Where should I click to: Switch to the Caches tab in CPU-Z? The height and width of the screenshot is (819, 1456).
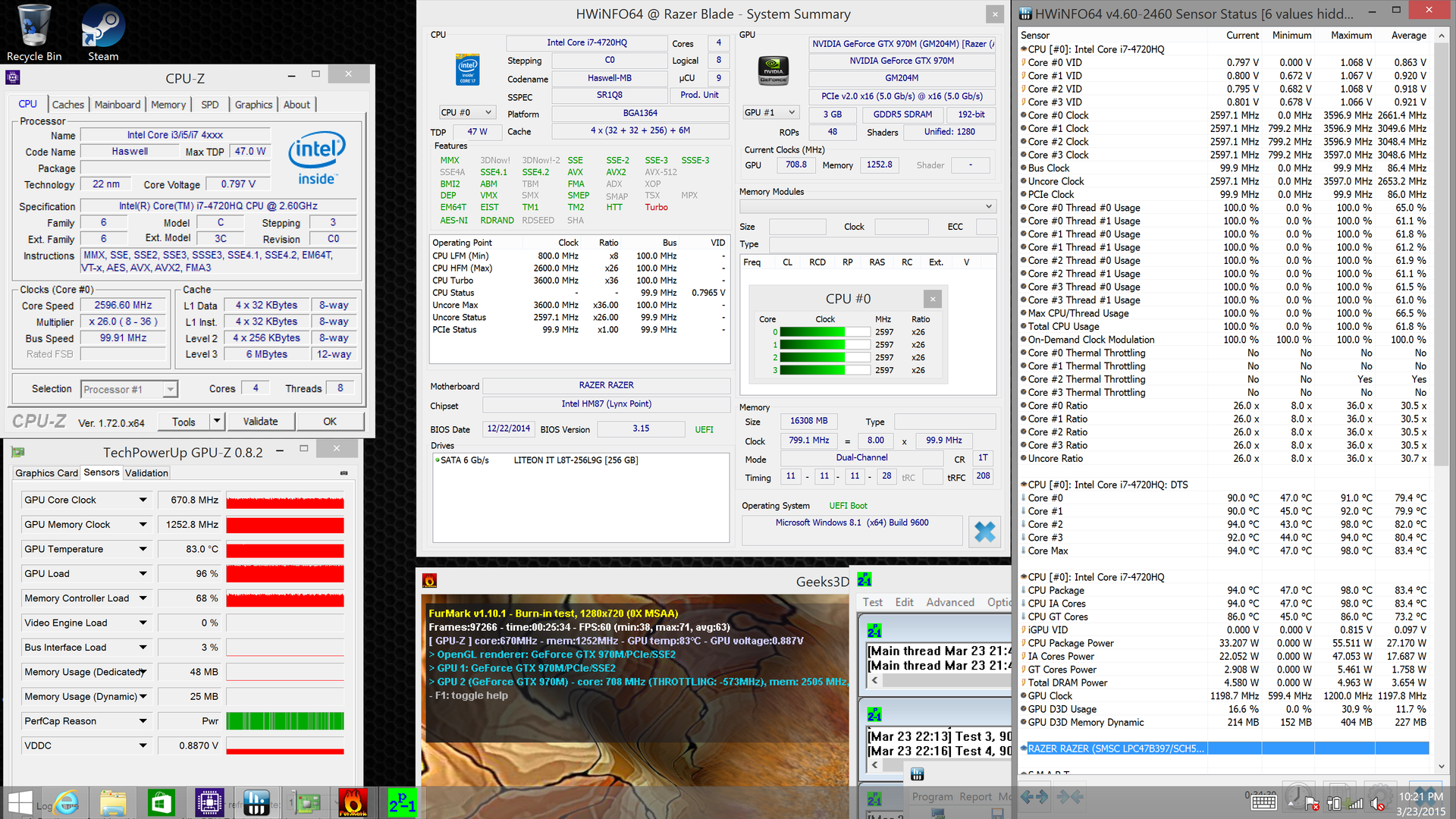click(67, 105)
